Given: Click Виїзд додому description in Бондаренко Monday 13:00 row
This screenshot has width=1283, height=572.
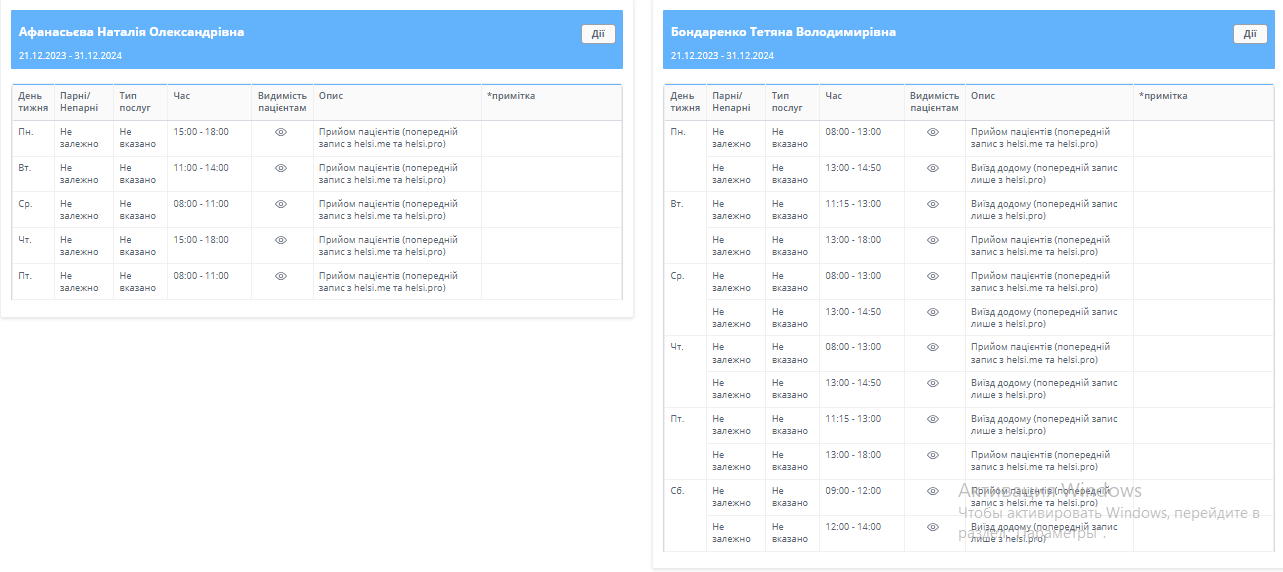Looking at the screenshot, I should click(x=1044, y=174).
